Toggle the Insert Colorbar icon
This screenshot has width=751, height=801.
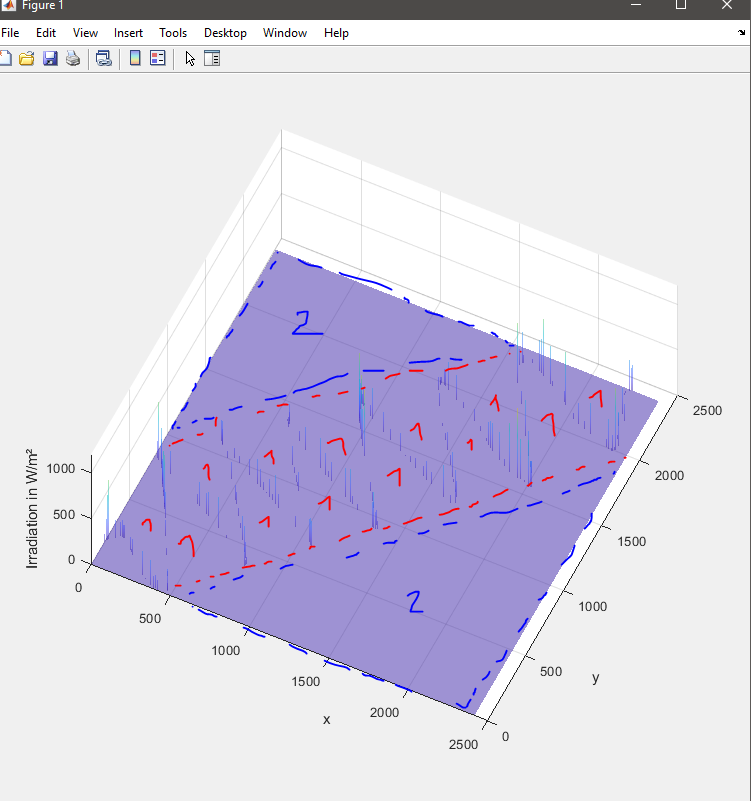tap(135, 59)
